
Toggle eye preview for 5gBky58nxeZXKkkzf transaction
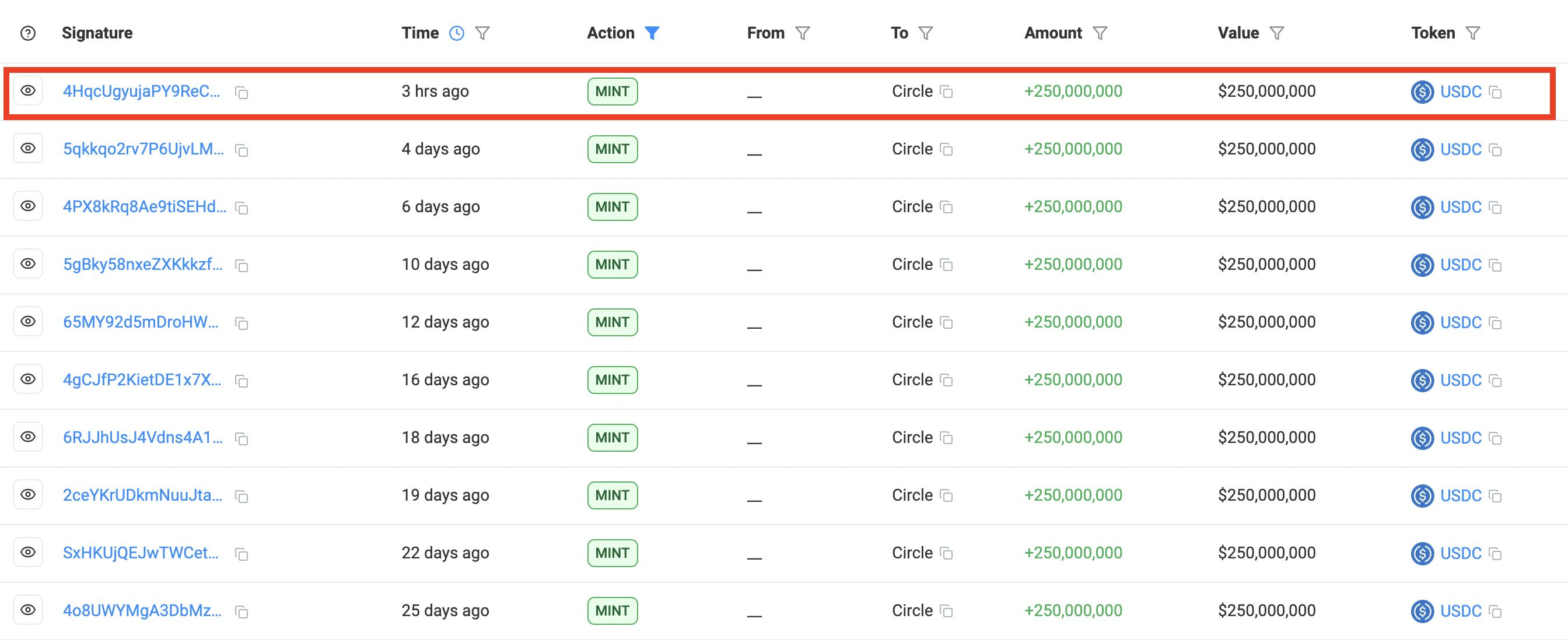(x=28, y=264)
